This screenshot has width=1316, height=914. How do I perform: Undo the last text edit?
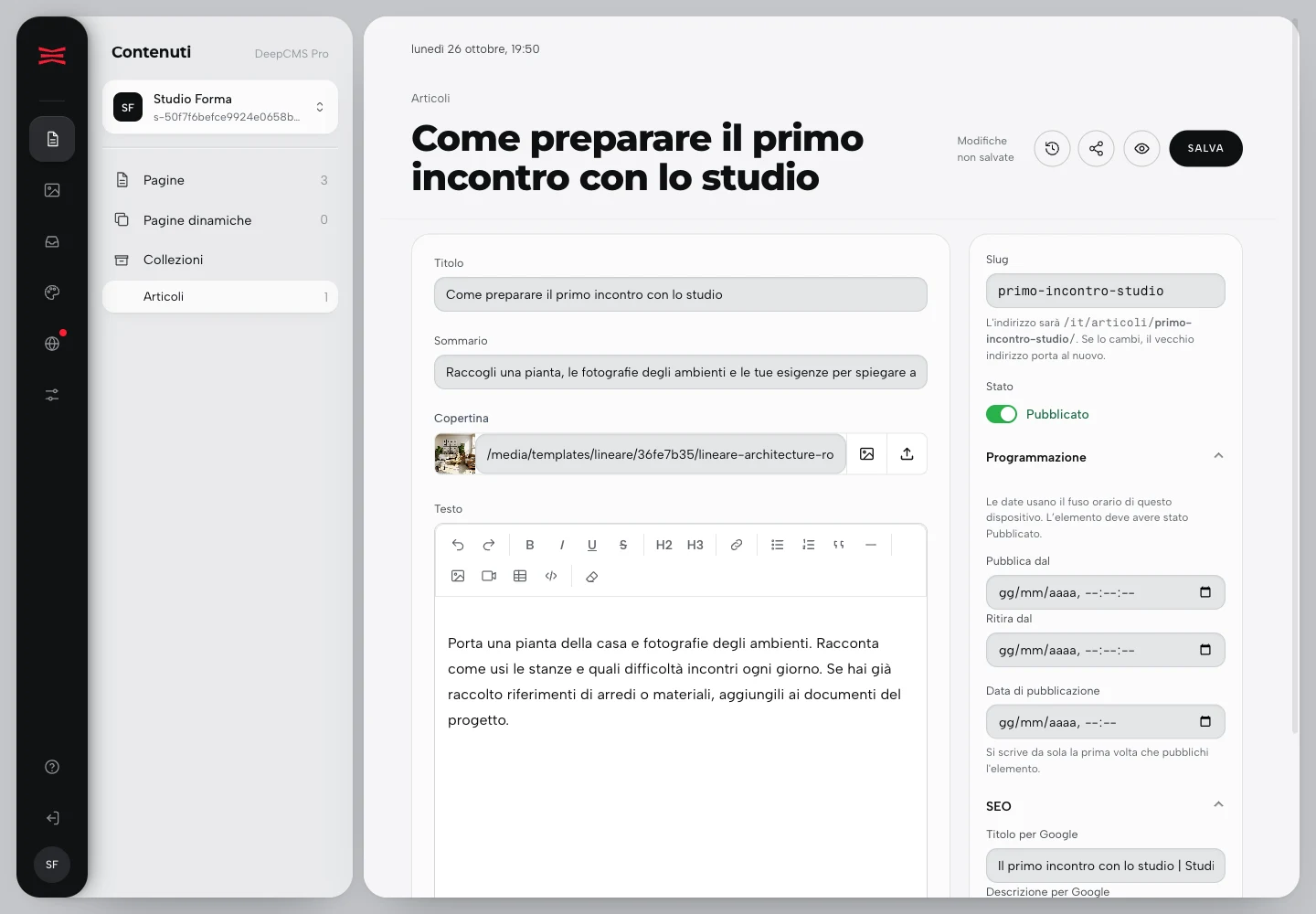pyautogui.click(x=458, y=545)
